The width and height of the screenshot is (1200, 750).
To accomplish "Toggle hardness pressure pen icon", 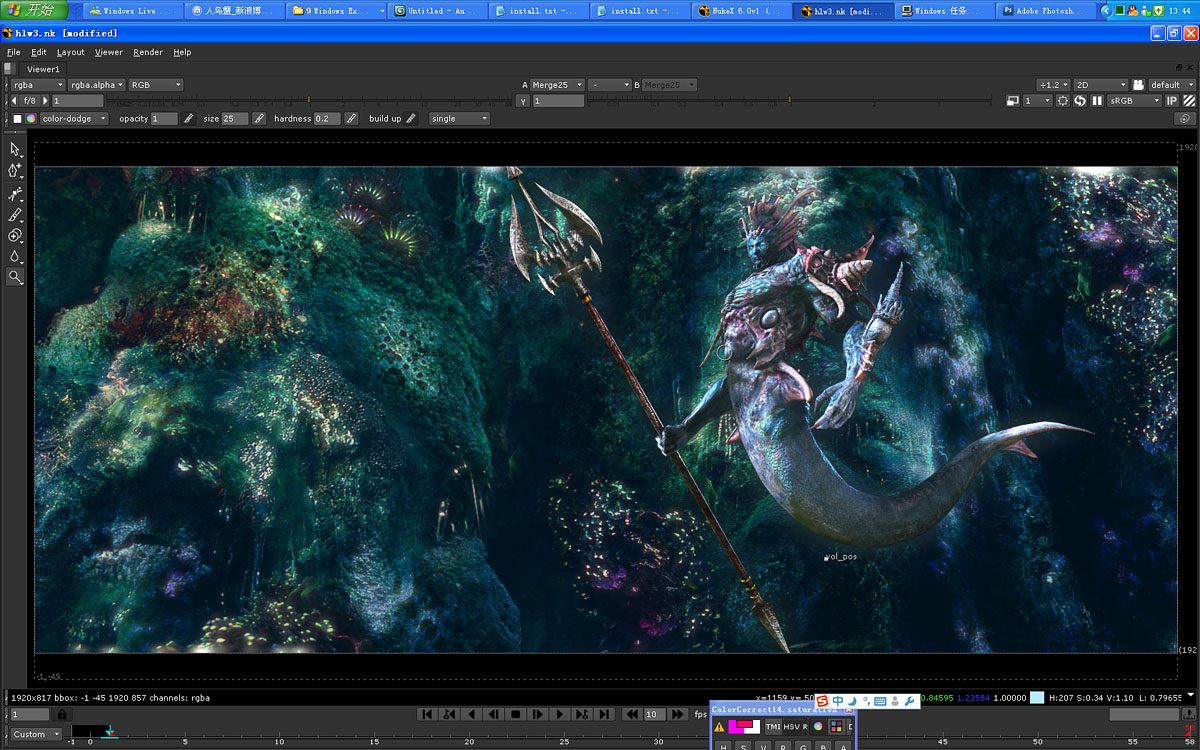I will click(x=351, y=118).
